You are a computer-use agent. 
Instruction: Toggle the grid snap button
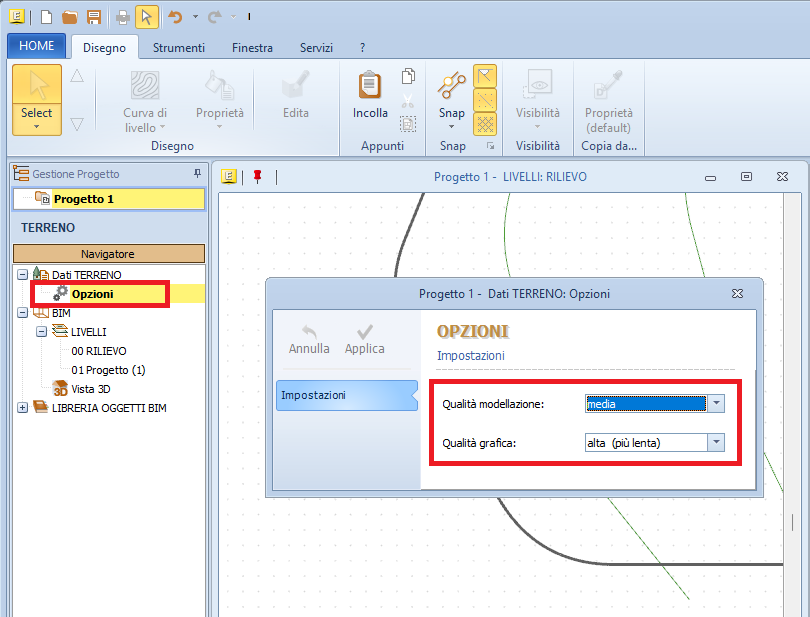(485, 124)
